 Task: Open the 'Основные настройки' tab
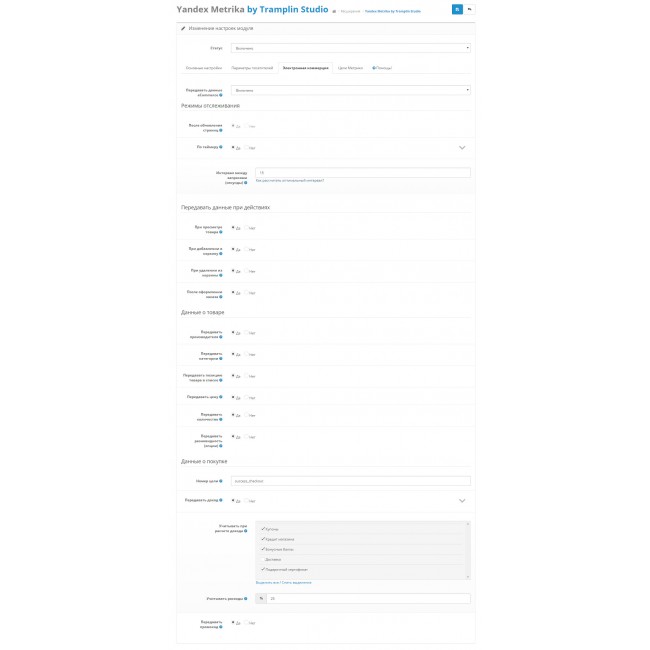(203, 68)
